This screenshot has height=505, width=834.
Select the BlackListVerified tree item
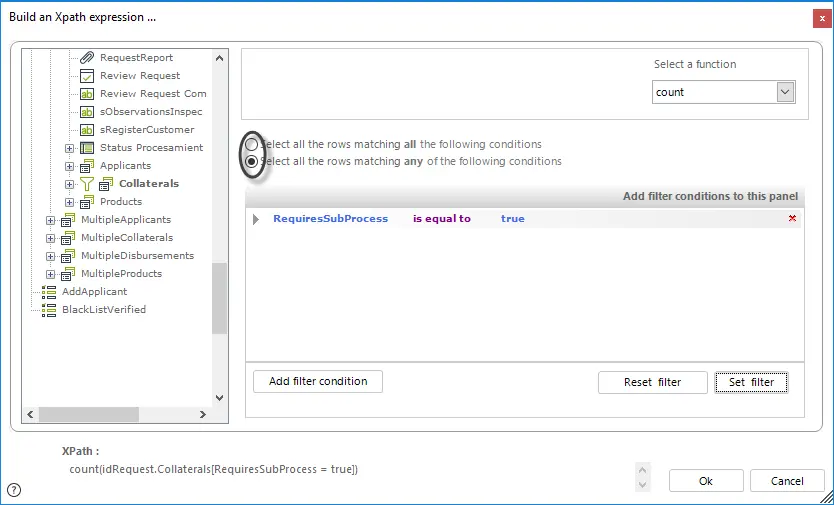(104, 310)
